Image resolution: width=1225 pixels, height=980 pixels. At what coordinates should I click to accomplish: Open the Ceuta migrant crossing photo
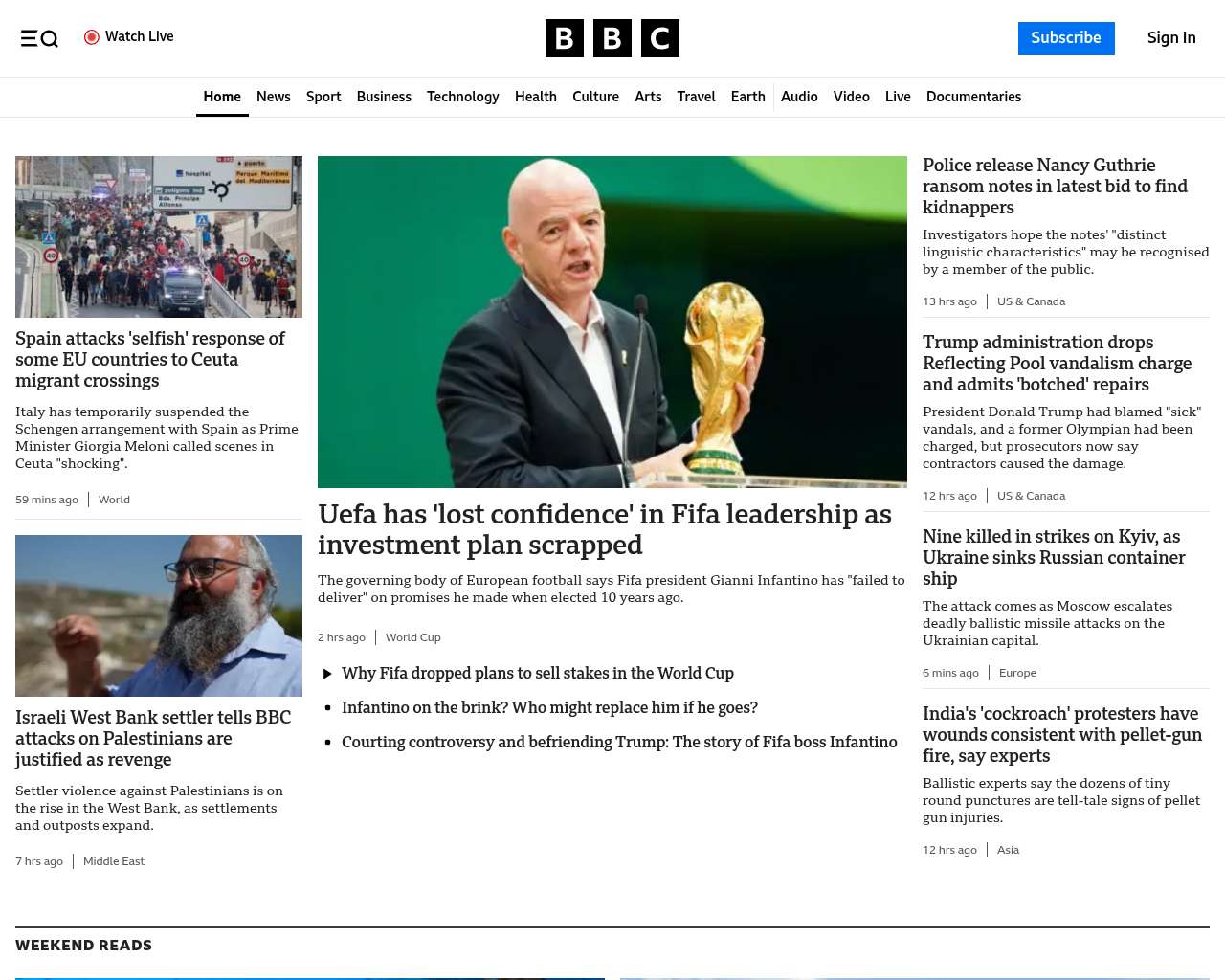[159, 236]
